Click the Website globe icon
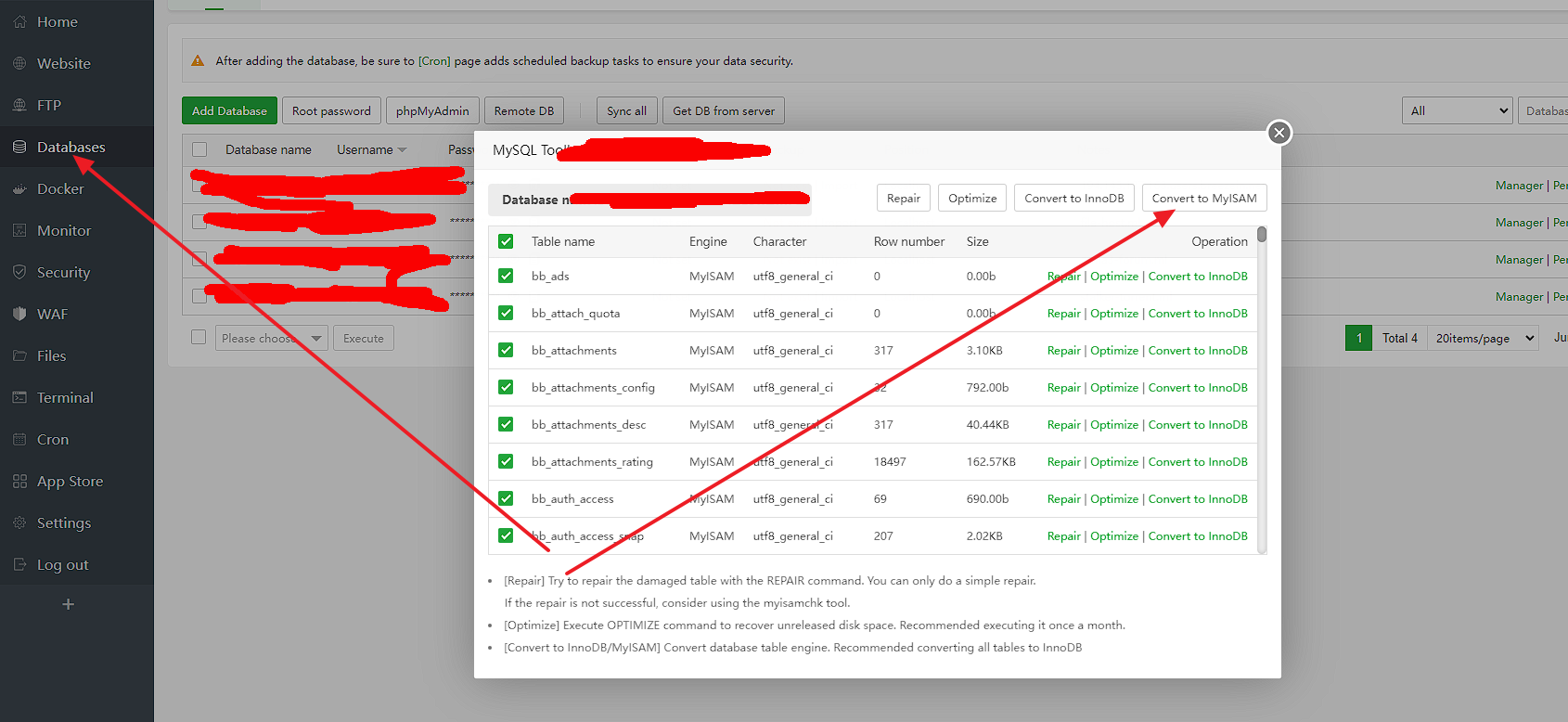Image resolution: width=1568 pixels, height=722 pixels. tap(19, 63)
